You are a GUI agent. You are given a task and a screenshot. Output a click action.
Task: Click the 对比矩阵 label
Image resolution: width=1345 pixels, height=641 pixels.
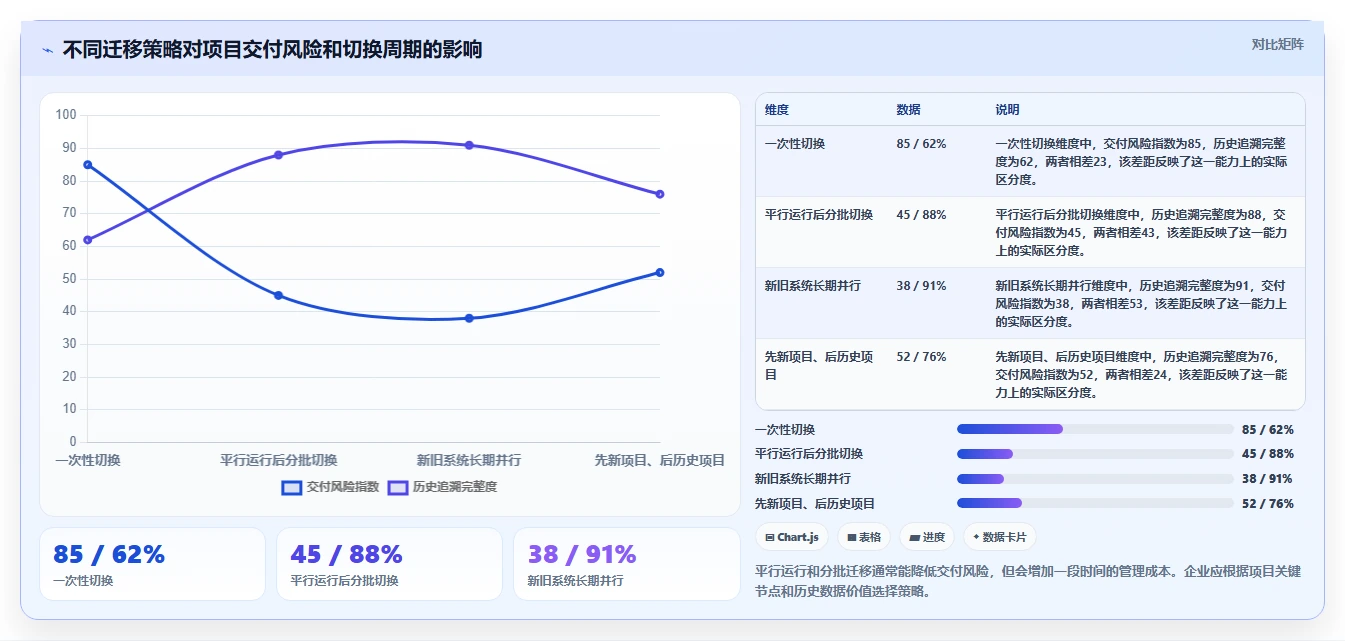(1277, 44)
